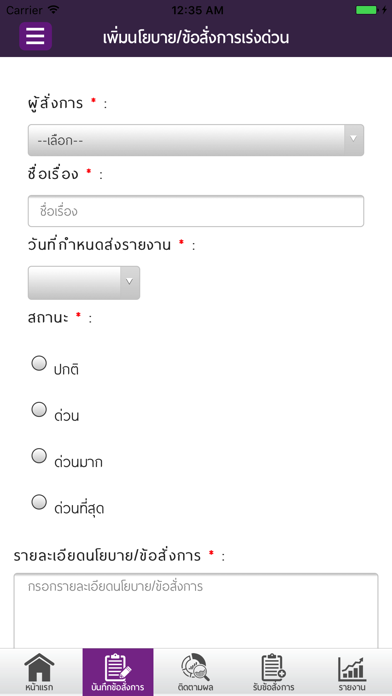Image resolution: width=392 pixels, height=696 pixels.
Task: Select the ปกติ radio button
Action: [x=39, y=364]
